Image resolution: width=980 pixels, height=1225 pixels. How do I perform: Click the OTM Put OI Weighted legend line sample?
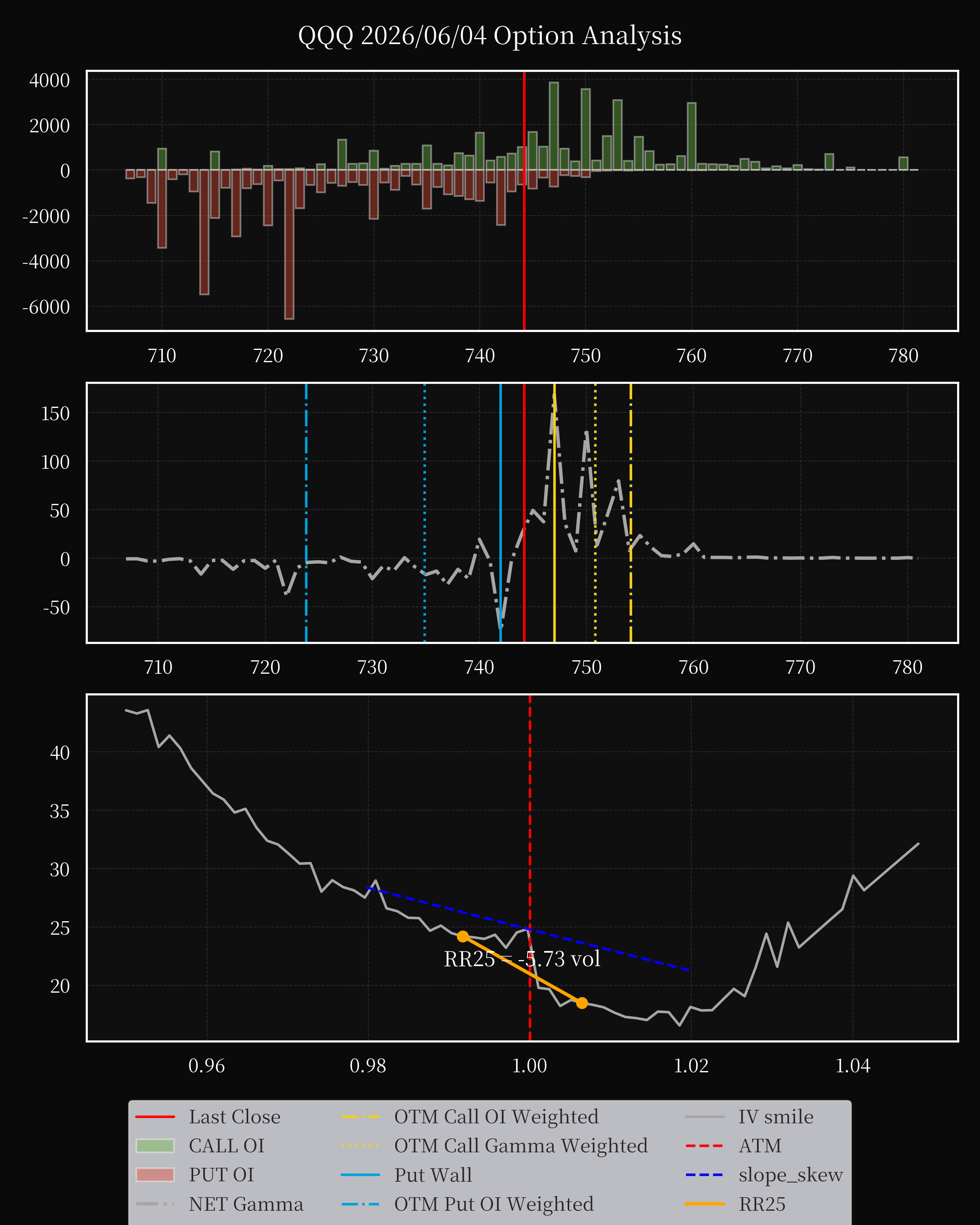(x=360, y=1204)
